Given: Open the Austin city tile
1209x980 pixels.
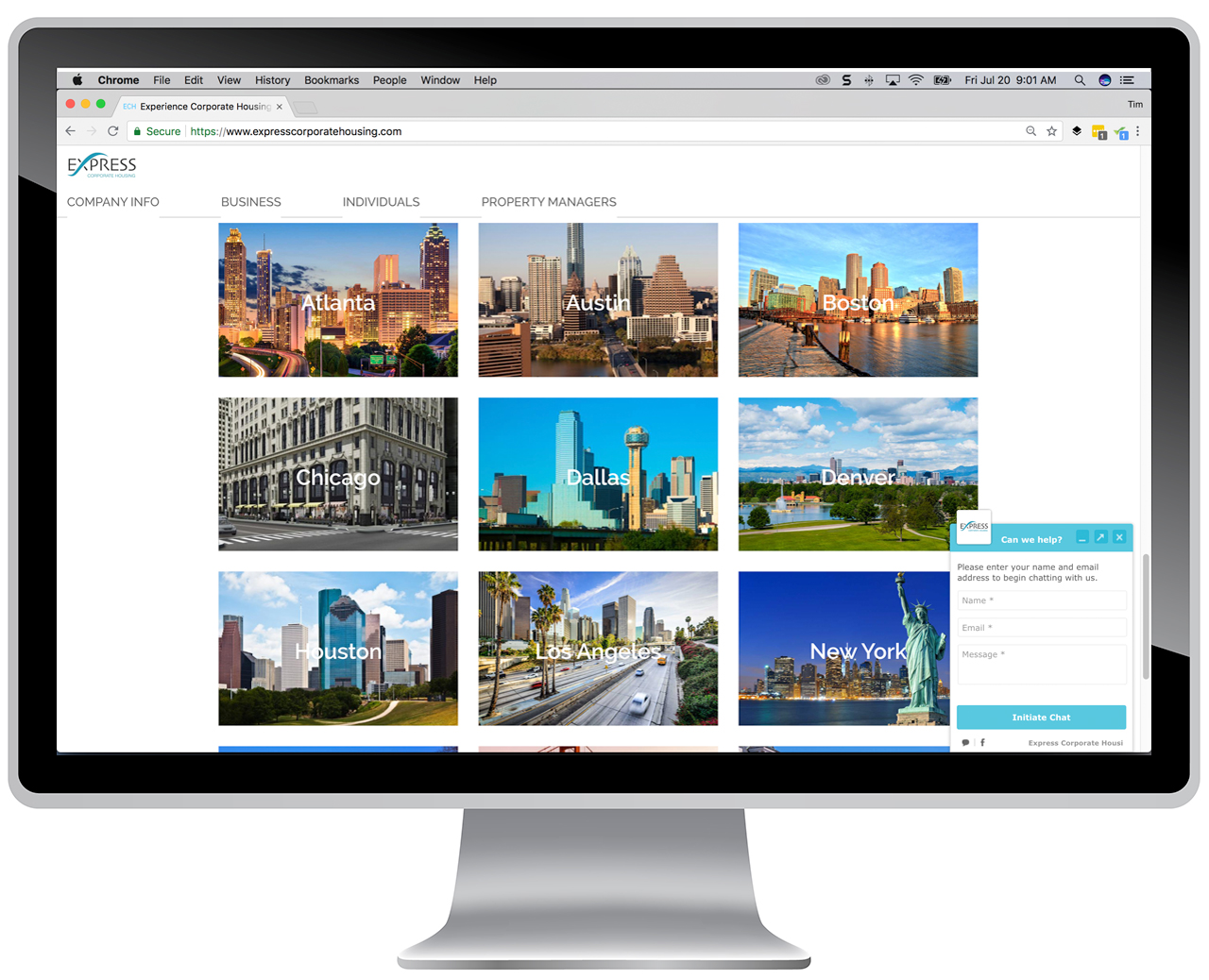Looking at the screenshot, I should pos(598,300).
